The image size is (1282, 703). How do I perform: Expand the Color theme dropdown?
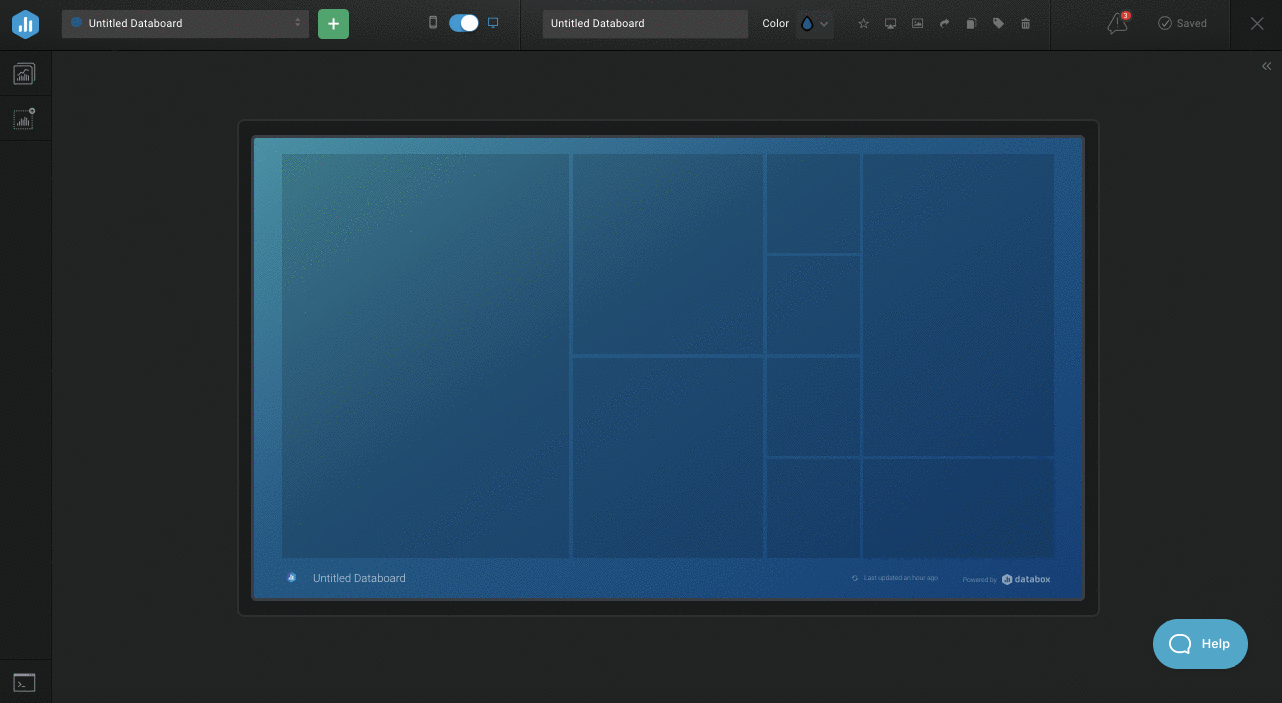[x=815, y=24]
